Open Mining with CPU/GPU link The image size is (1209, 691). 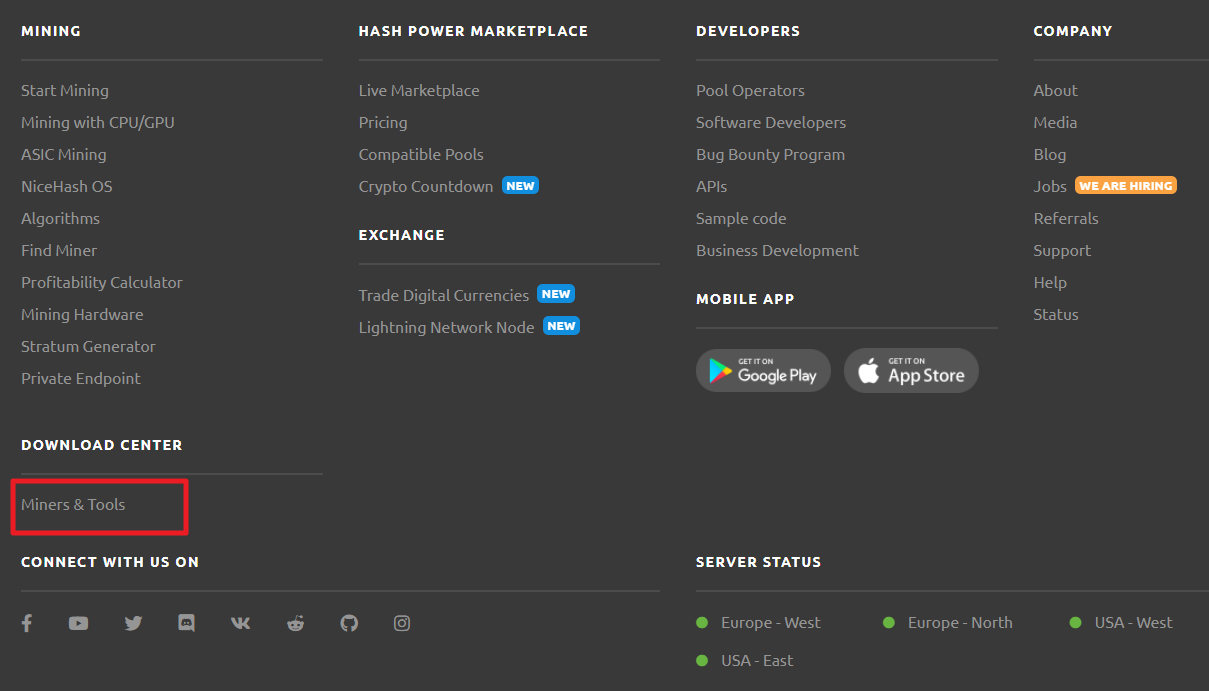click(x=98, y=122)
